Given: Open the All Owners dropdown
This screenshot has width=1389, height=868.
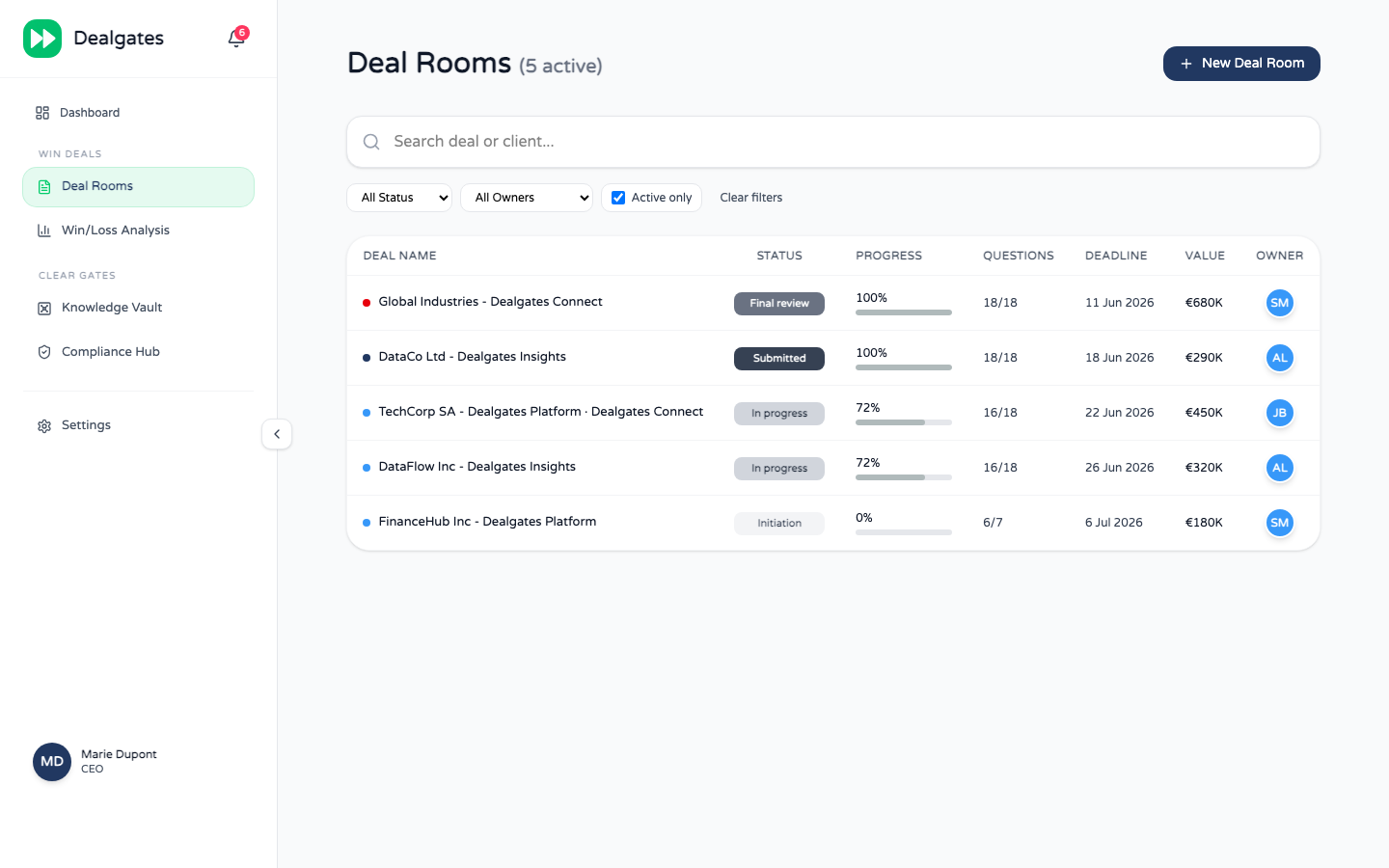Looking at the screenshot, I should tap(527, 198).
